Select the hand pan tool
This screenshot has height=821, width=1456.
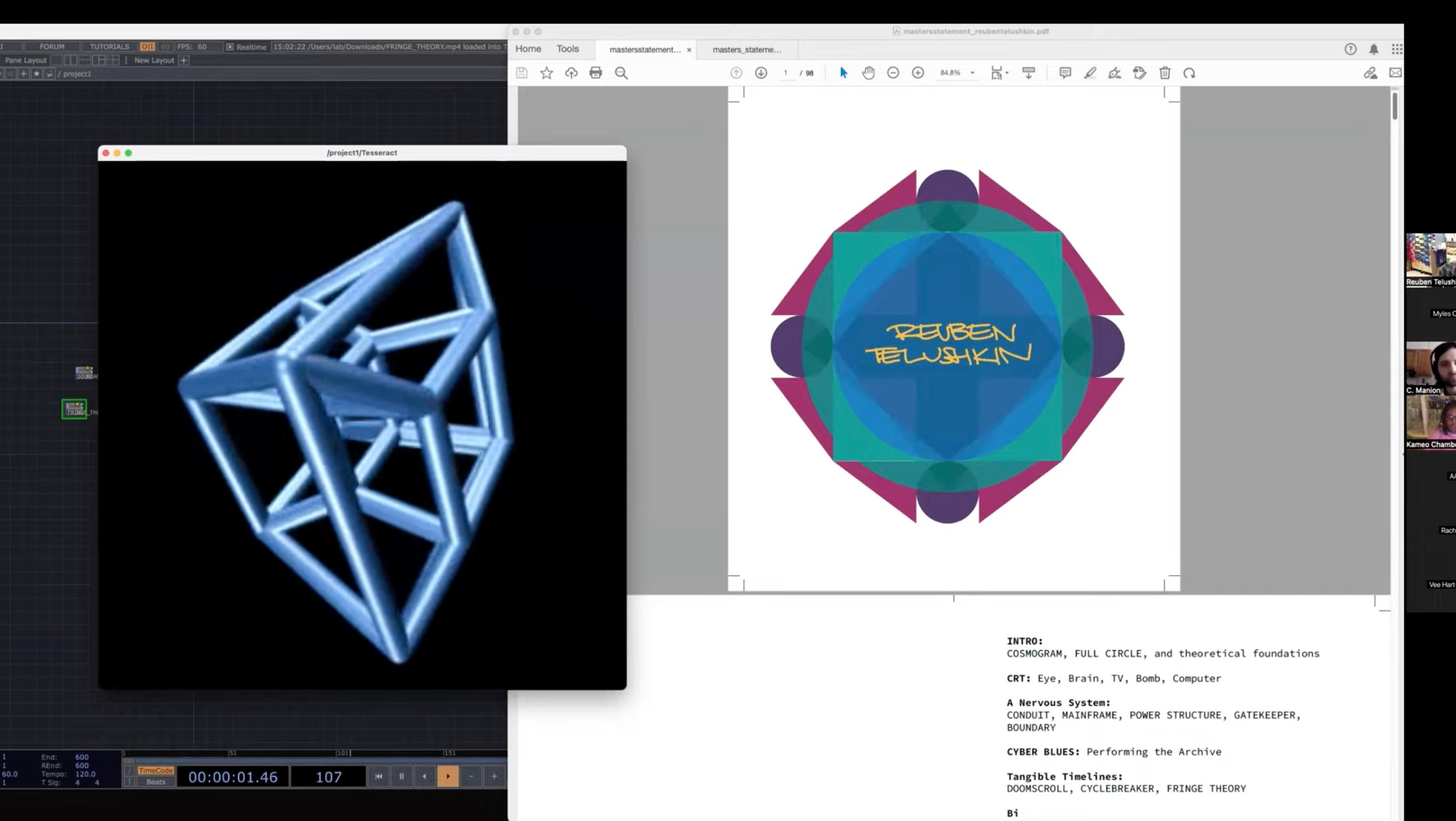coord(868,73)
